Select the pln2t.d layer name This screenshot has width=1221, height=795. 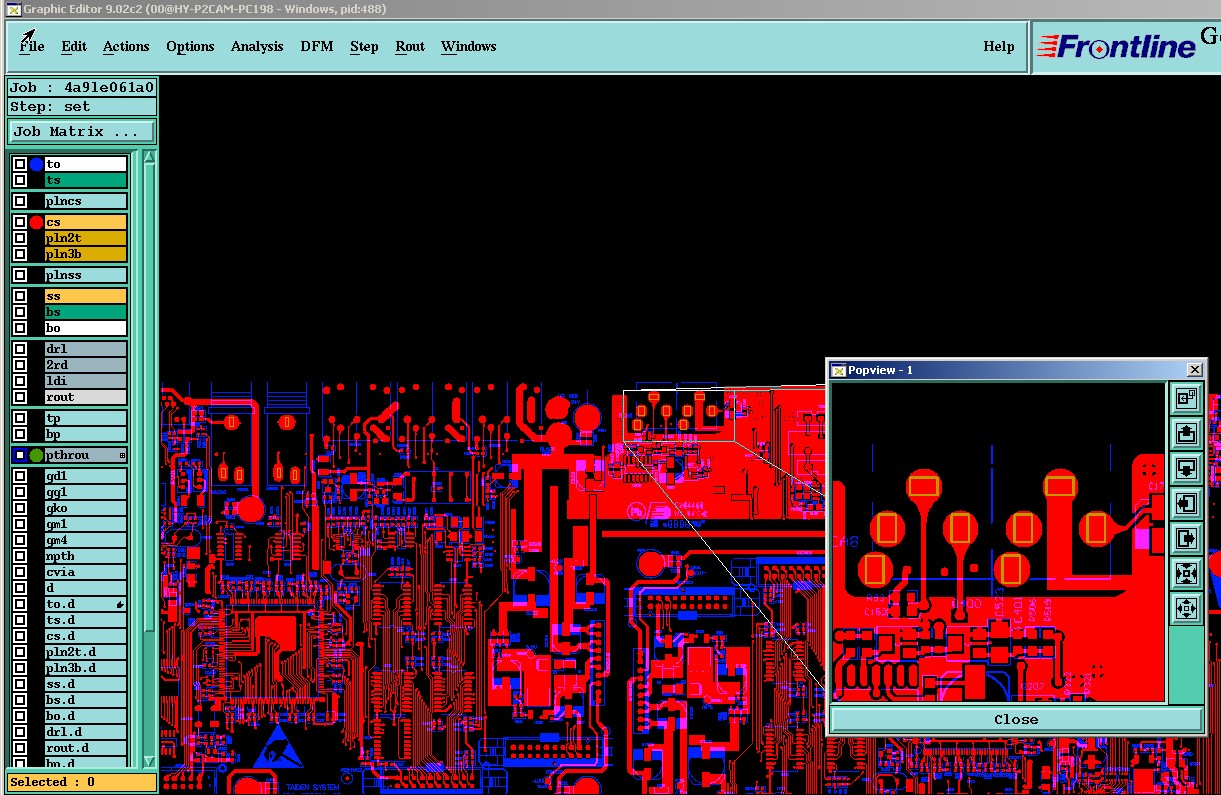[x=86, y=652]
